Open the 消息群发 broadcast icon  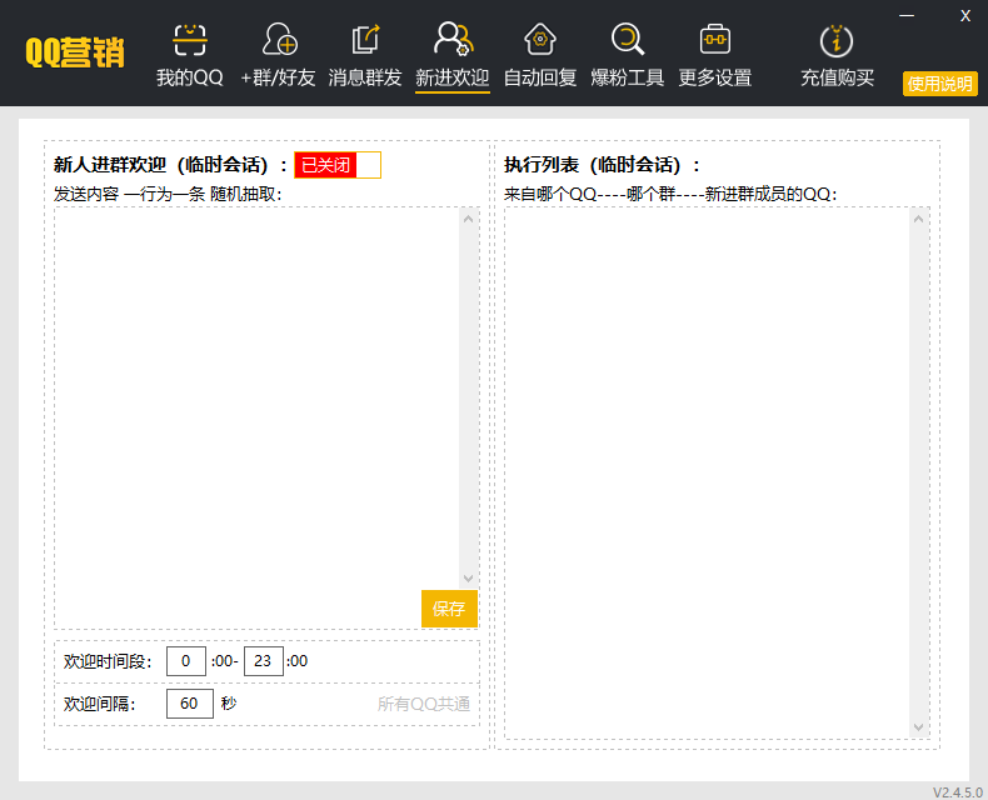click(365, 40)
